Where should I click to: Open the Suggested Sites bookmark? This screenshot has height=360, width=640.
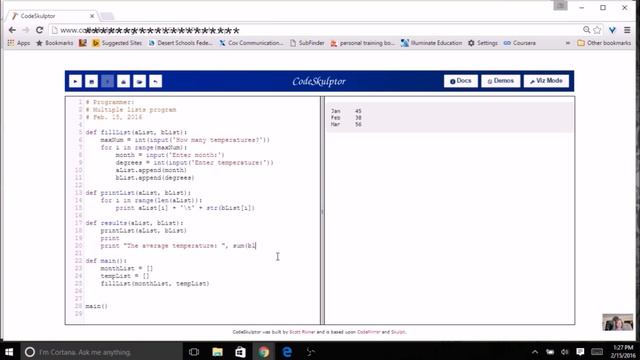click(x=117, y=43)
